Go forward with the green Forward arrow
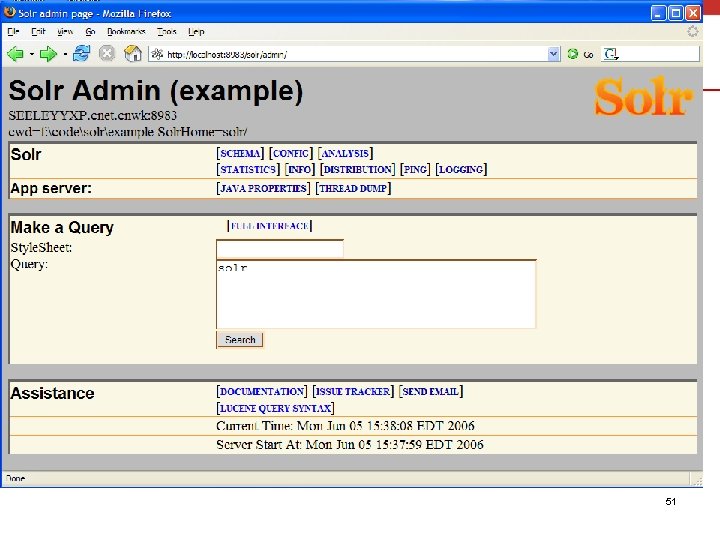 (x=48, y=54)
